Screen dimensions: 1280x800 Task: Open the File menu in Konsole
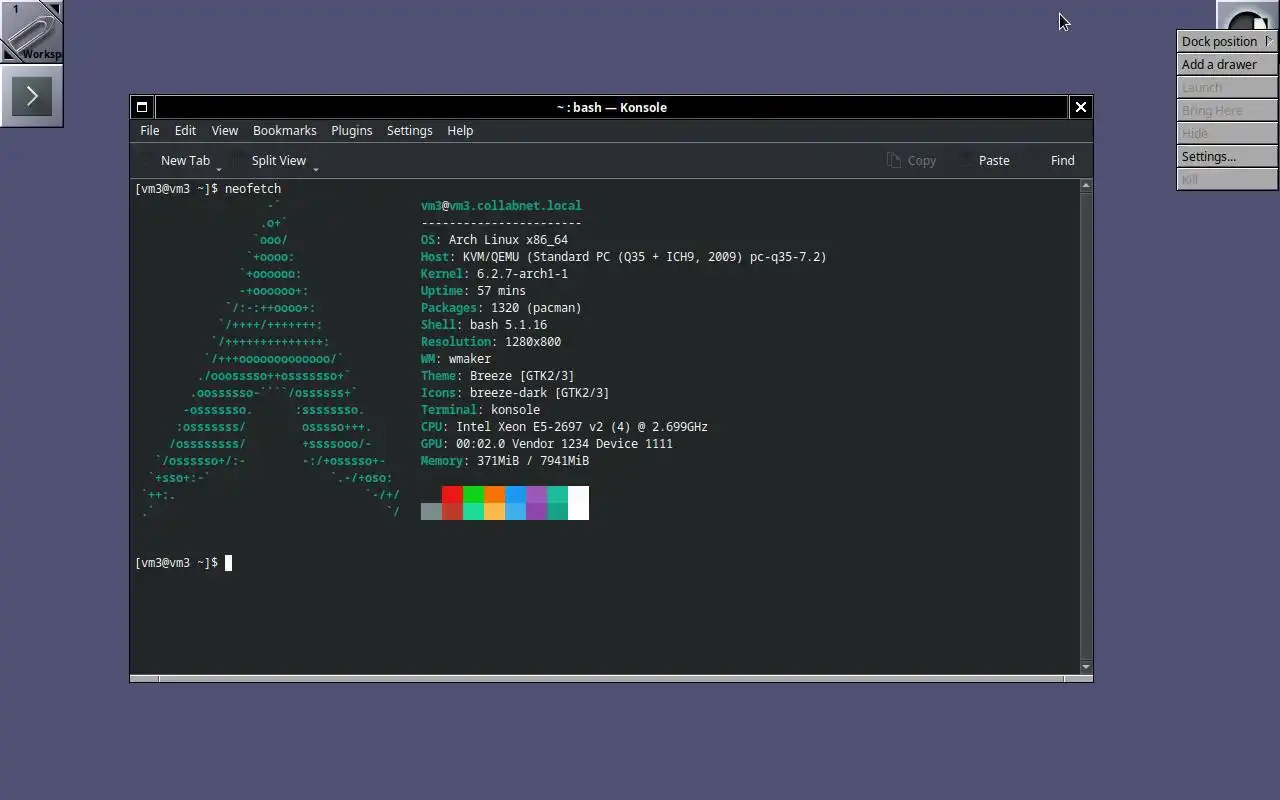tap(149, 131)
